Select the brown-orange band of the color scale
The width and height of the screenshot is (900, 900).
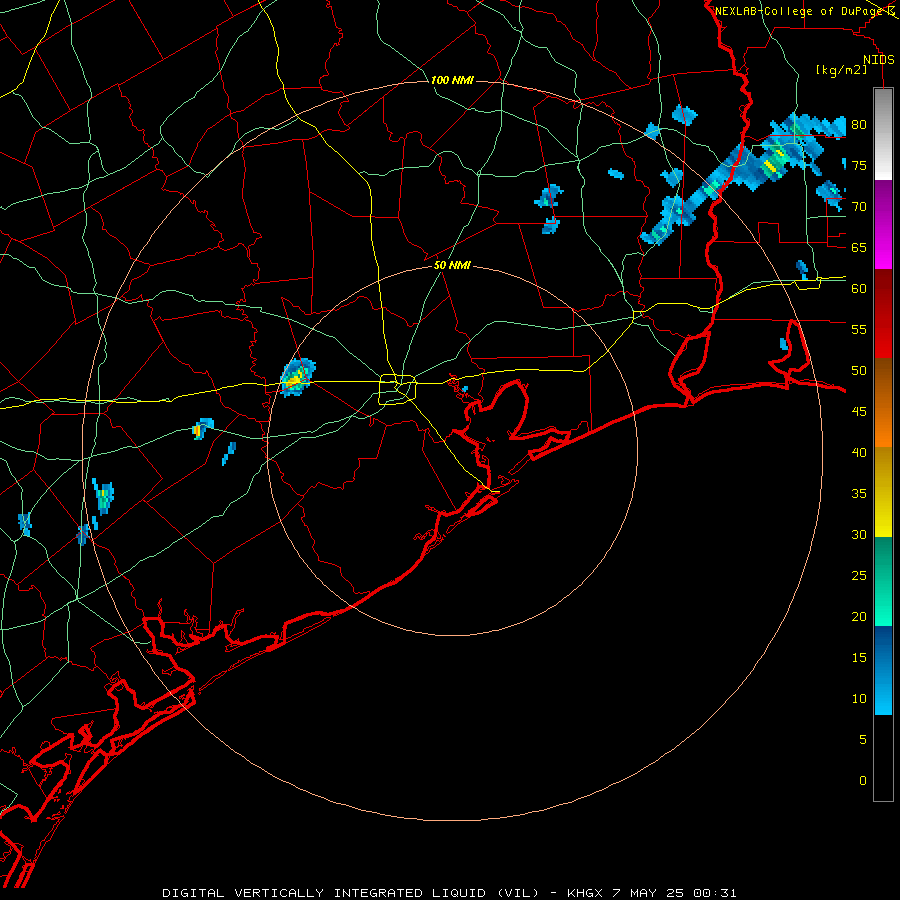tap(883, 403)
